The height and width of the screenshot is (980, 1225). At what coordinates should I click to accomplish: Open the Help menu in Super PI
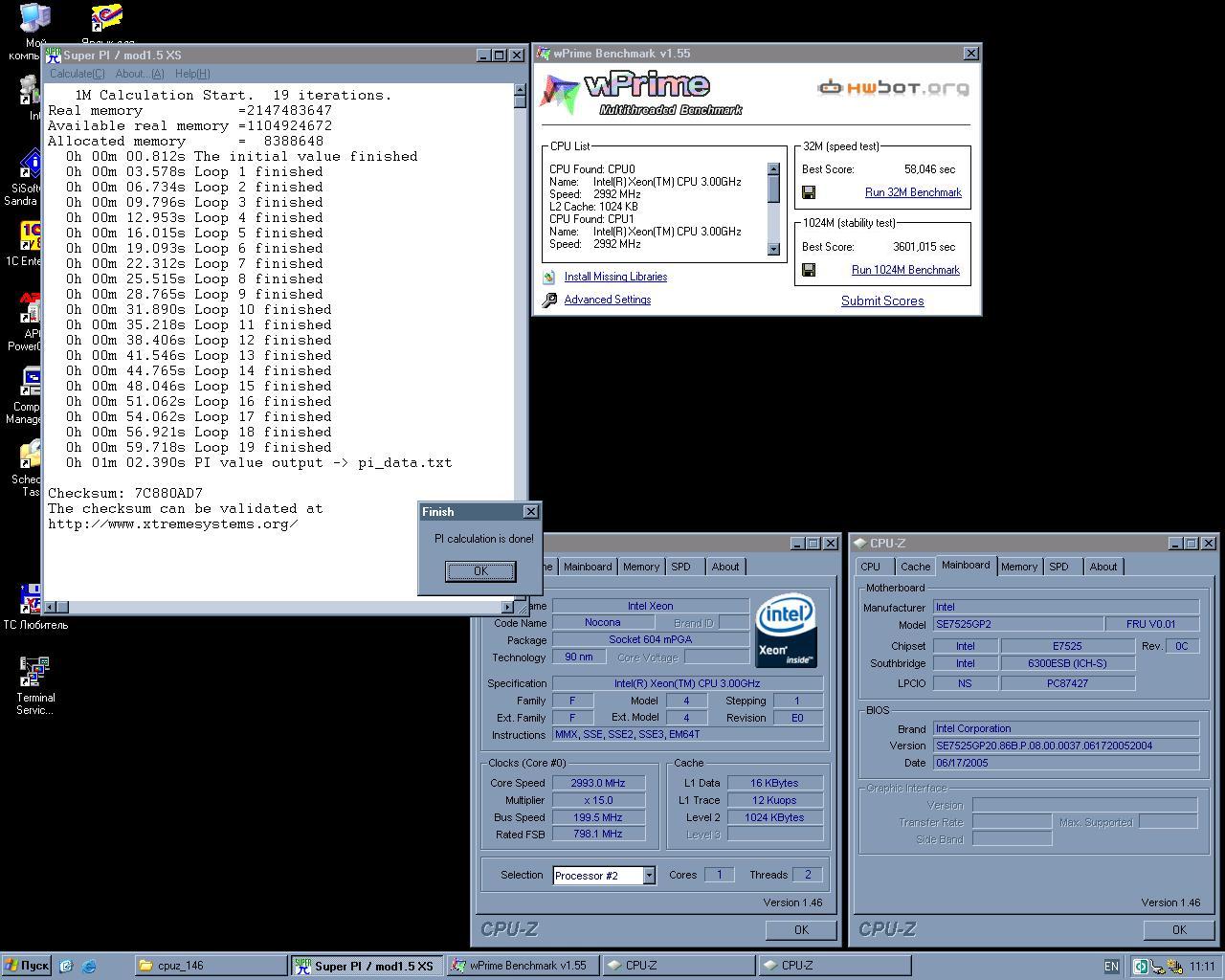(192, 74)
